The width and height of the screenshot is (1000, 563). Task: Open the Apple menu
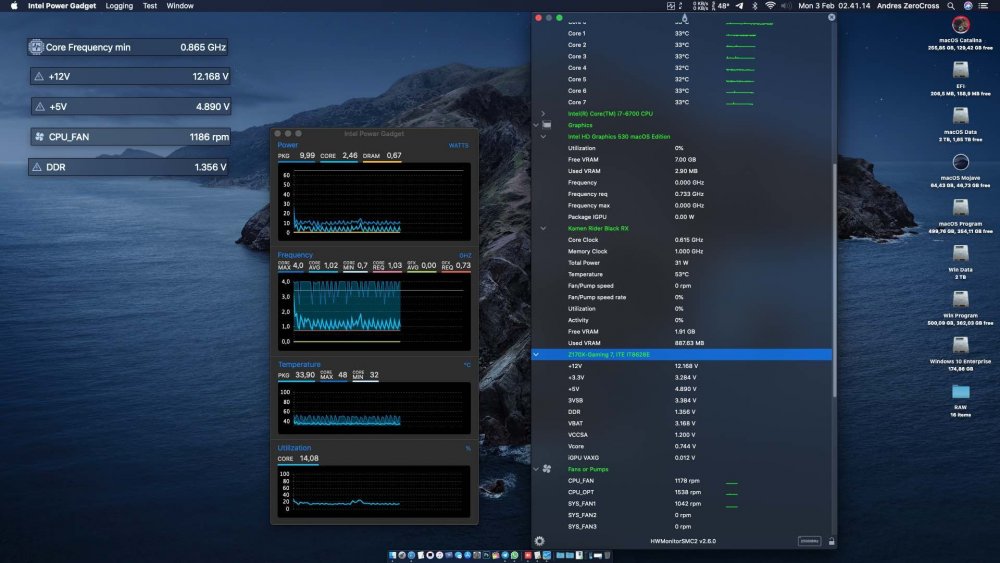click(x=14, y=6)
